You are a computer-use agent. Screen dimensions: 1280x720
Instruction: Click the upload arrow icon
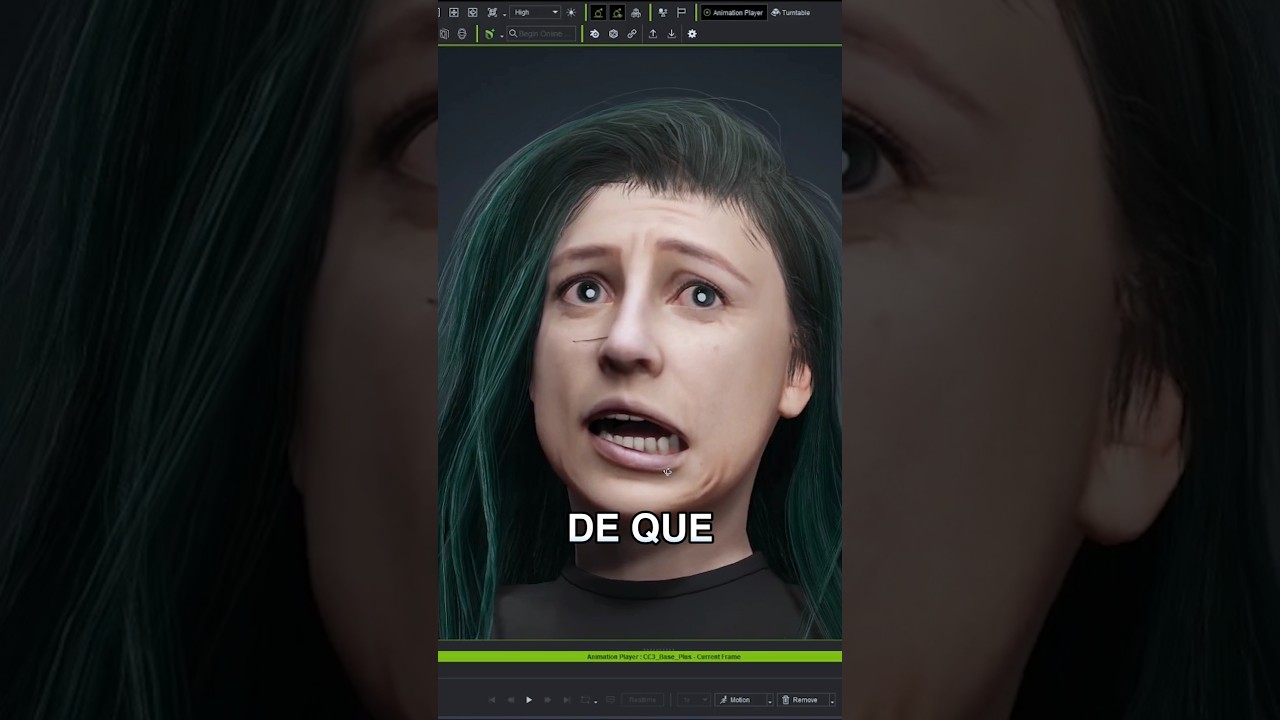653,34
